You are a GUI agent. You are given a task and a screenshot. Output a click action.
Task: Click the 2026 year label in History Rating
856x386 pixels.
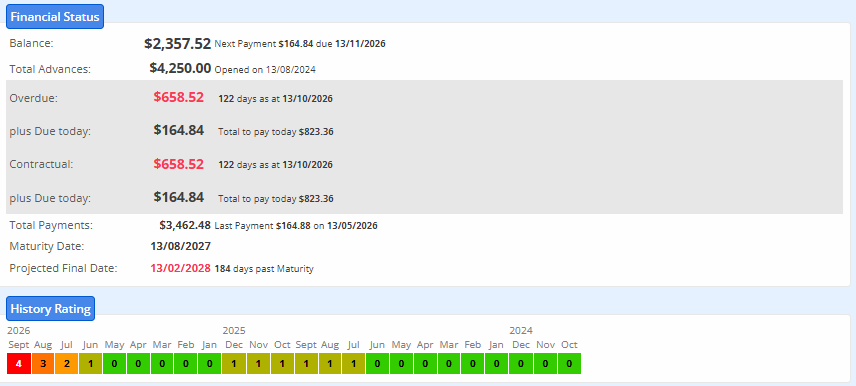19,330
